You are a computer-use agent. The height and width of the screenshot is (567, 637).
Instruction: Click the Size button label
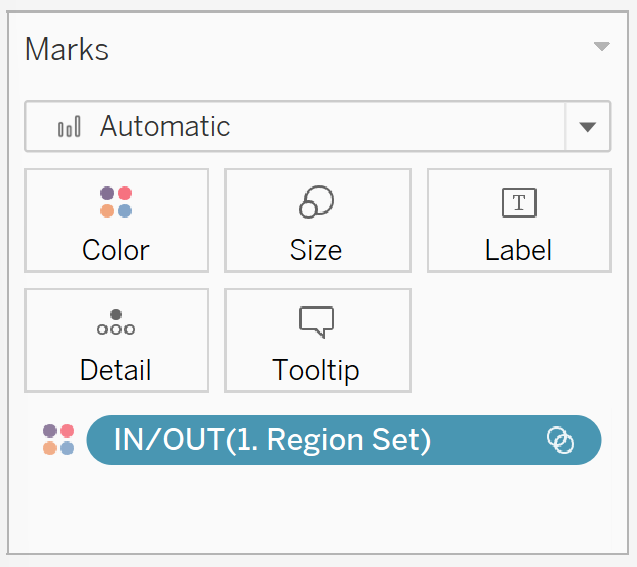(316, 250)
